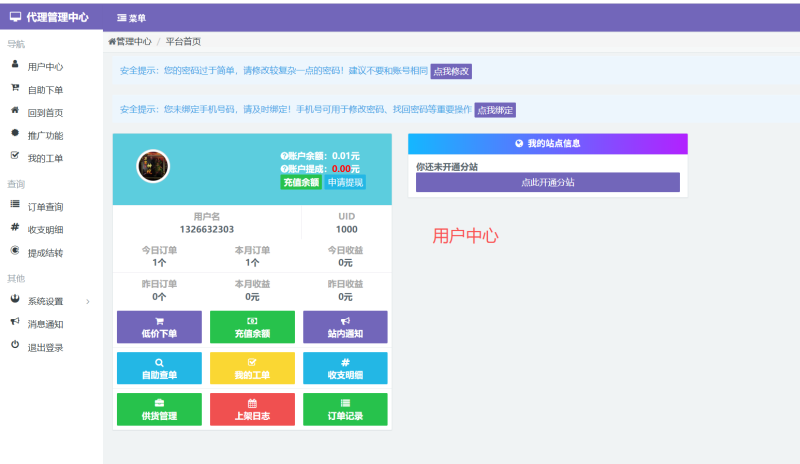800x464 pixels.
Task: Click the 代理管理中心 title
Action: [x=57, y=17]
